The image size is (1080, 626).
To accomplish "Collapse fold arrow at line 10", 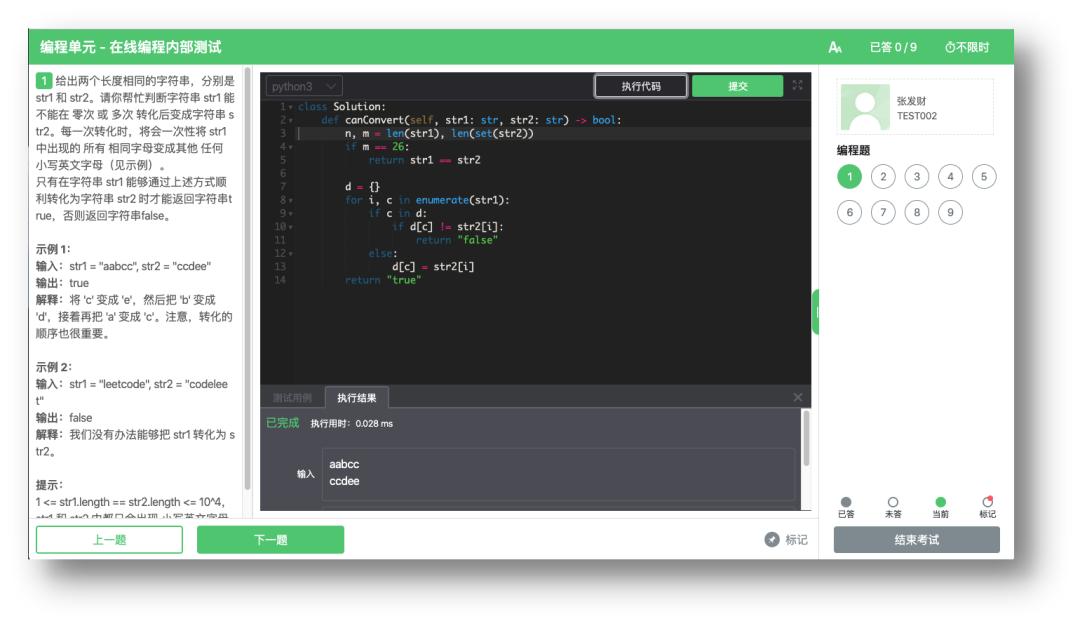I will [x=291, y=227].
